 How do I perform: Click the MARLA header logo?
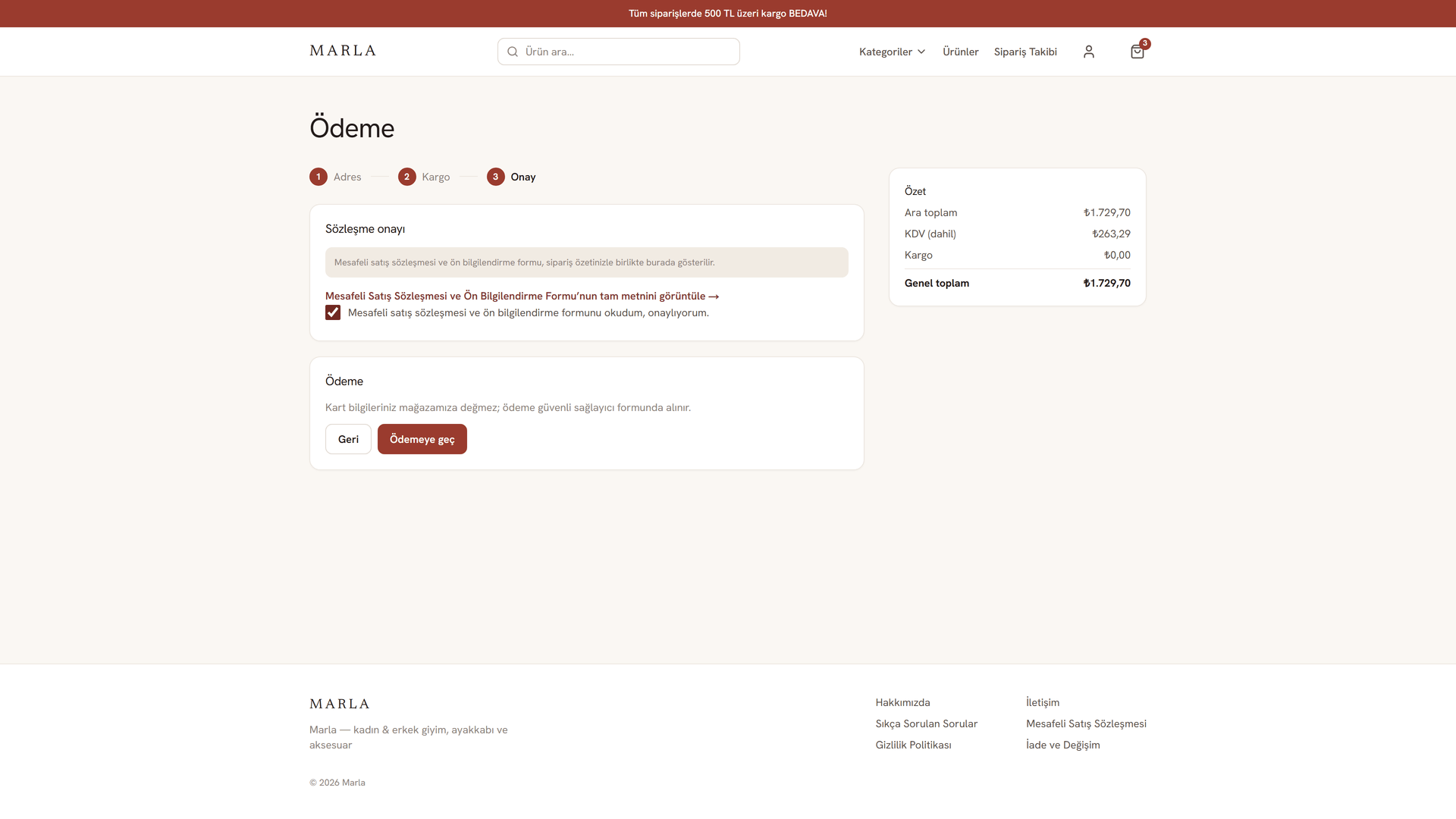click(343, 51)
